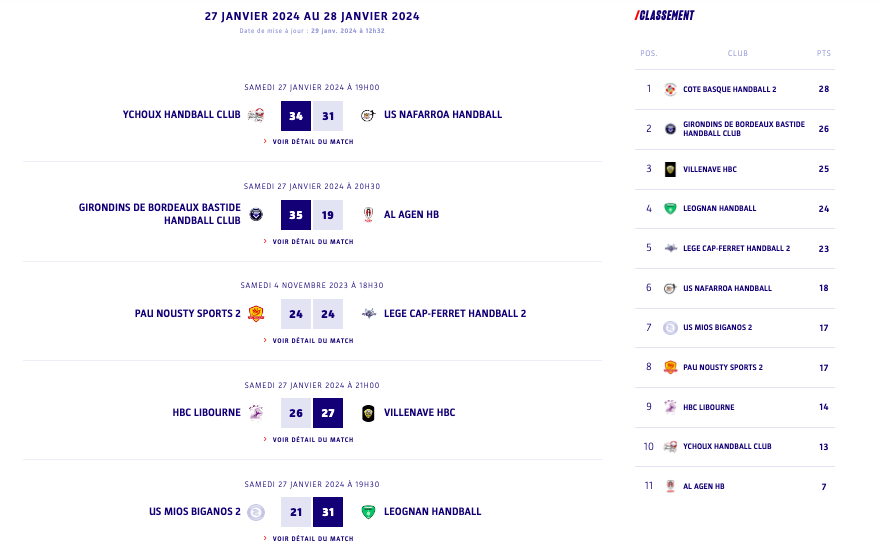Click AL Agen HB logo in match row
Viewport: 881px width, 552px height.
point(368,214)
